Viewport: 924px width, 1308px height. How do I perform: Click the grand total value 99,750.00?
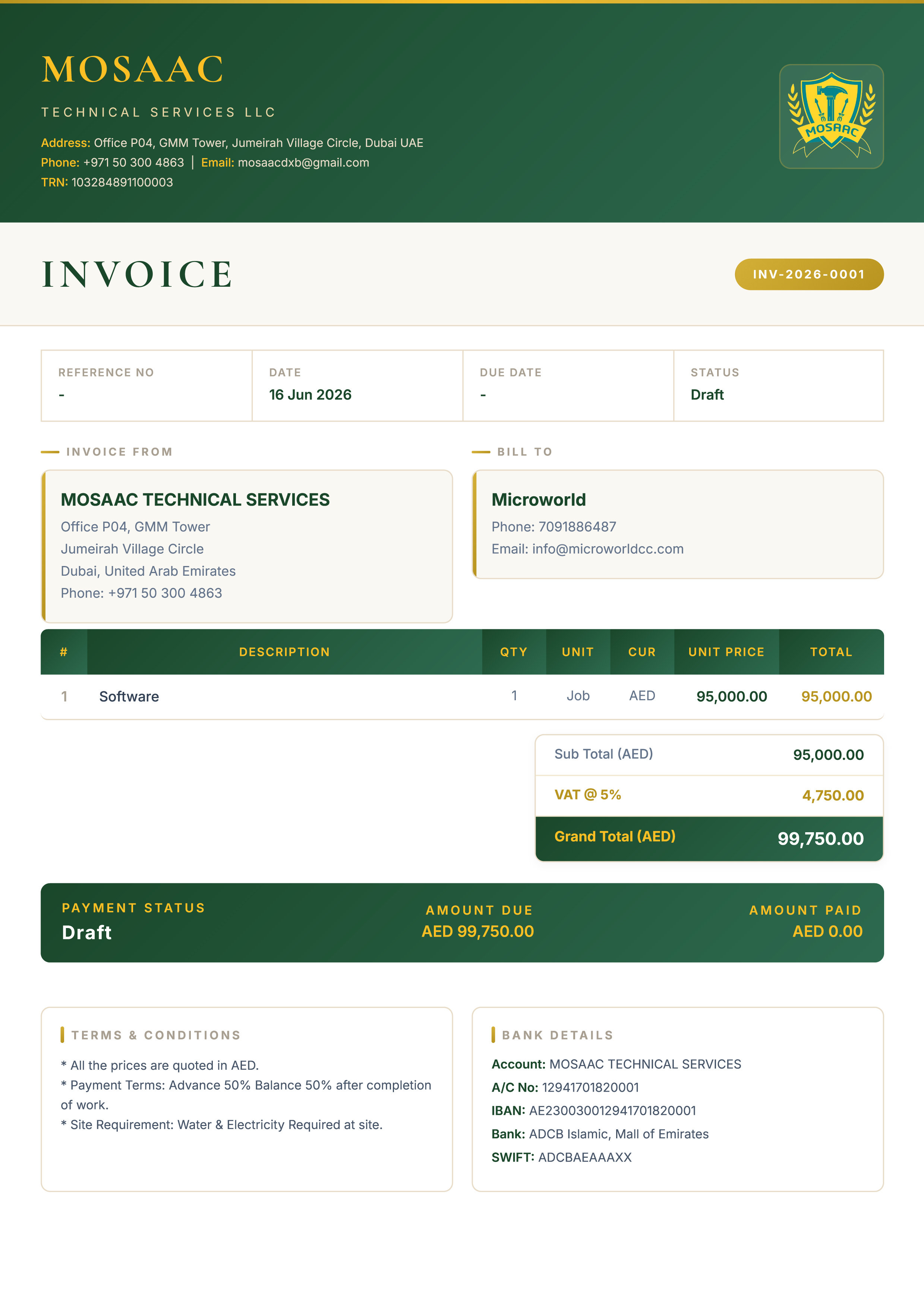820,839
